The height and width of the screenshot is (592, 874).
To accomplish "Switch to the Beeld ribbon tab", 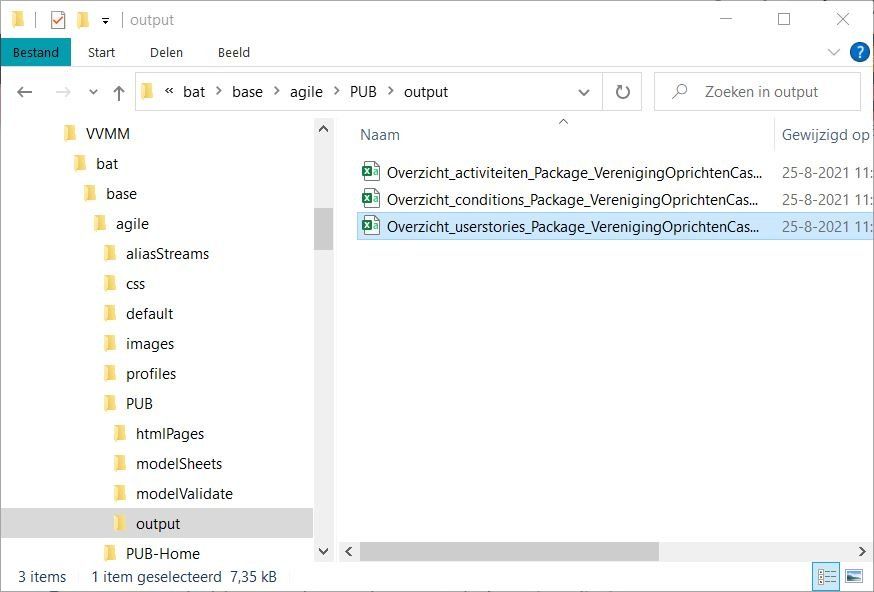I will (x=234, y=52).
